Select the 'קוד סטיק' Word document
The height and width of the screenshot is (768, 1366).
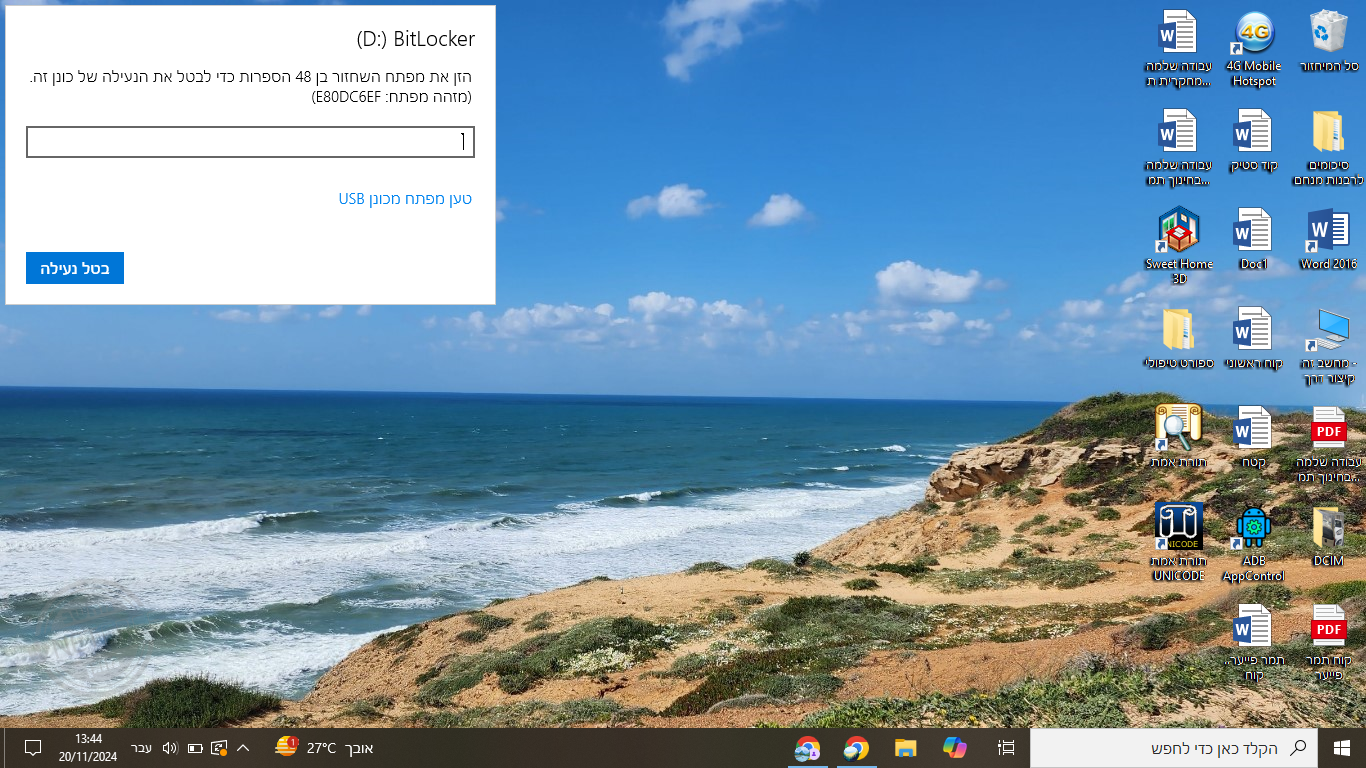coord(1254,141)
